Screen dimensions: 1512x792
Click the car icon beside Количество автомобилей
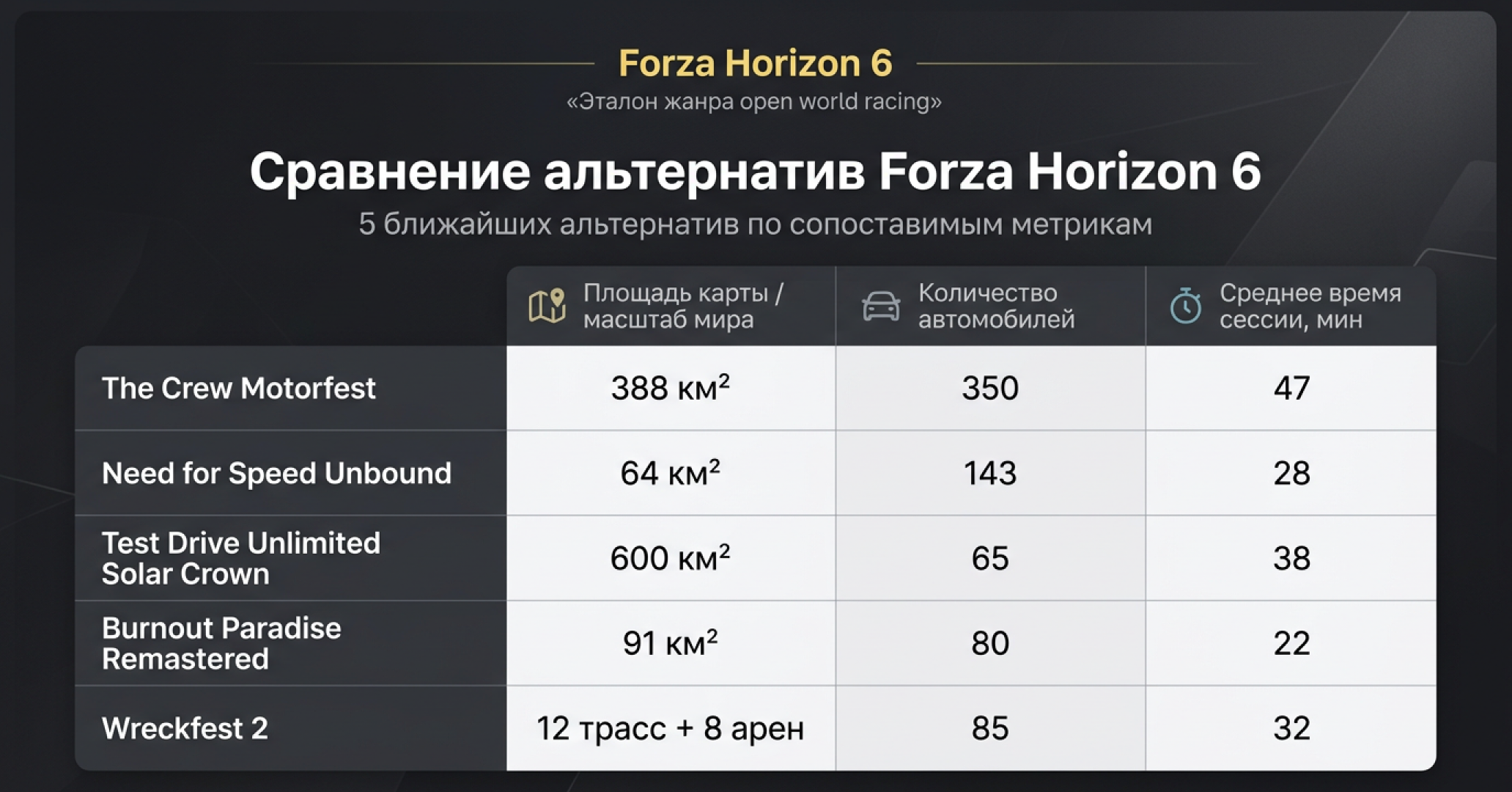(x=881, y=306)
